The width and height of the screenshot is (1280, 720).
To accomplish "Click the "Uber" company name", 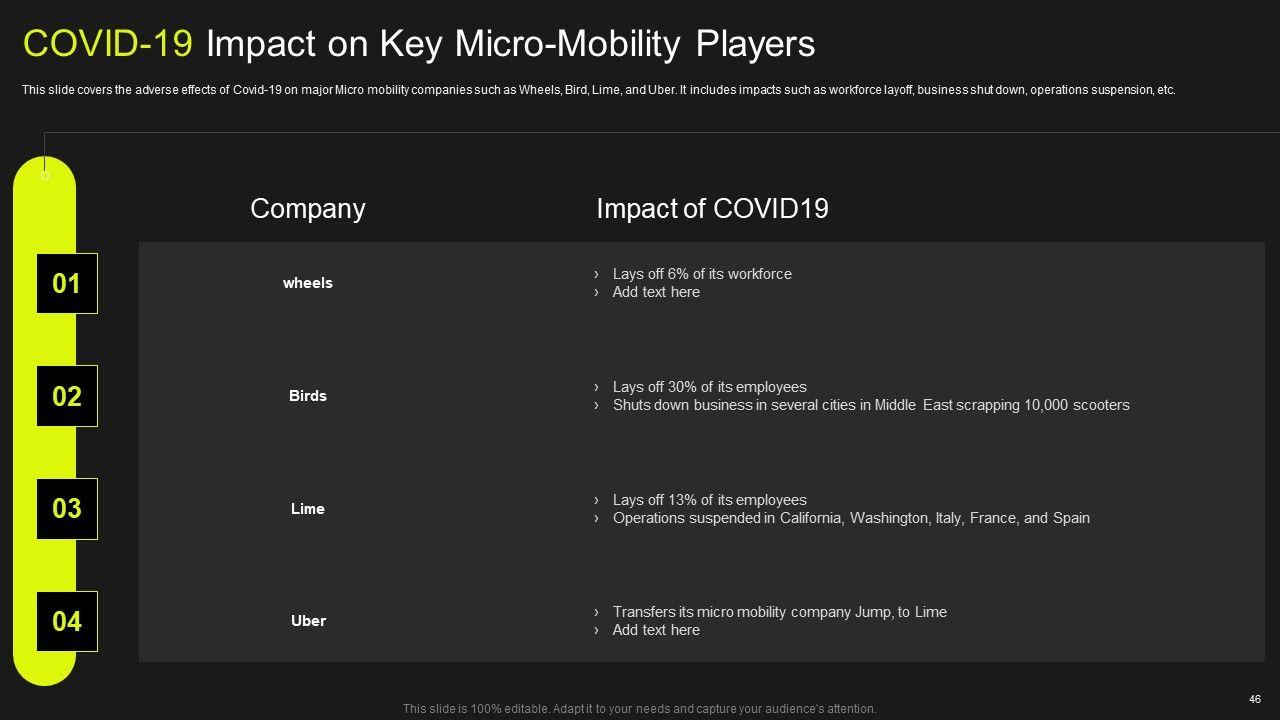I will (307, 621).
